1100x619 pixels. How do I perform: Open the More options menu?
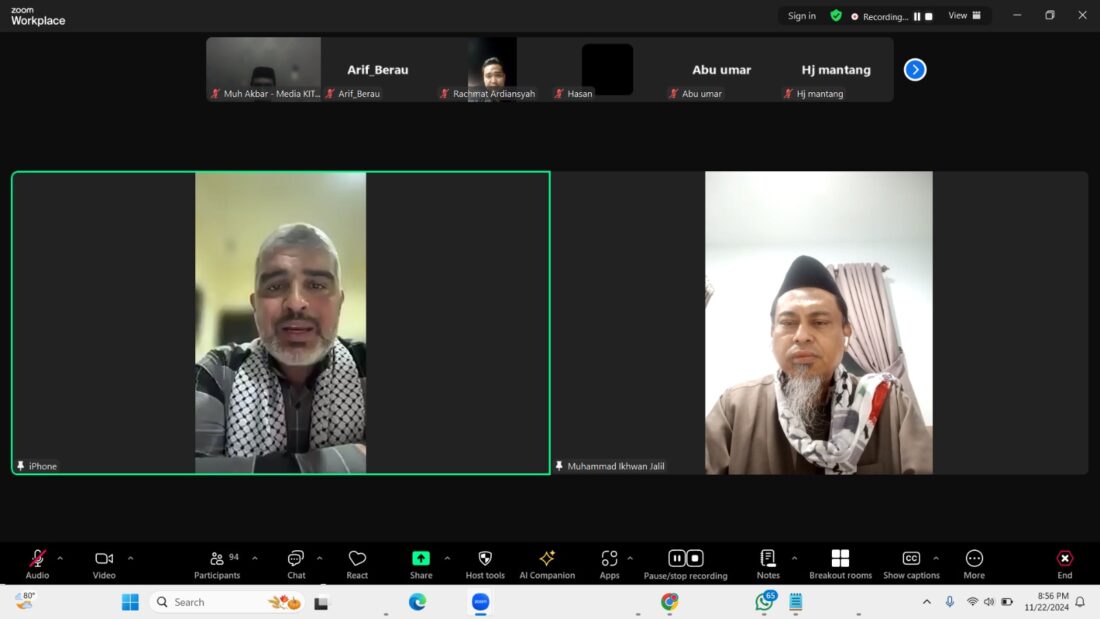tap(974, 564)
